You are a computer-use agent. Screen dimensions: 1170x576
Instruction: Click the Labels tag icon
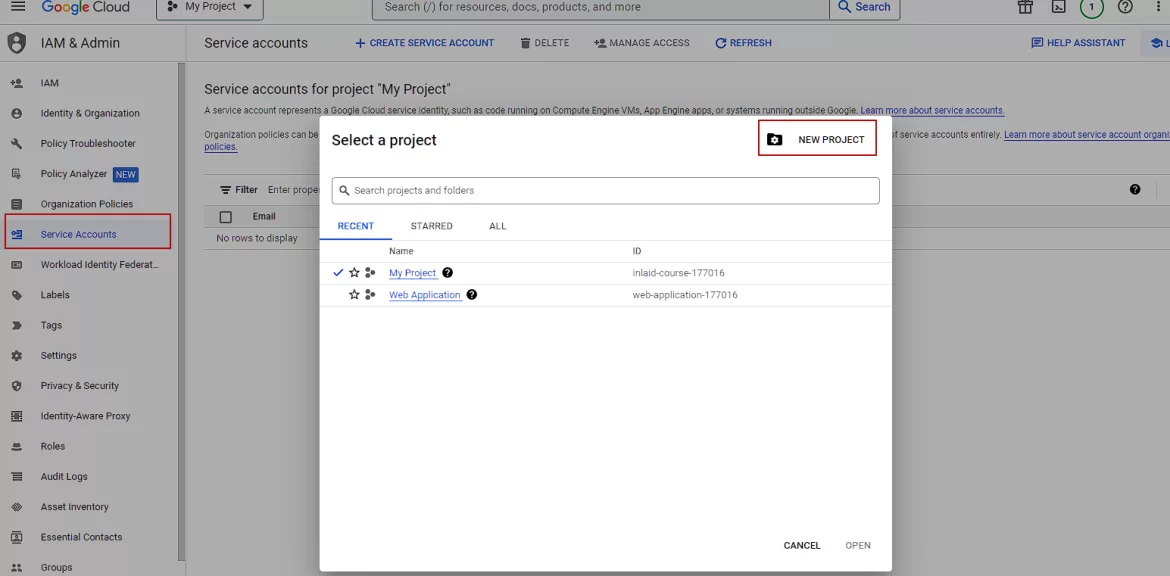pos(16,295)
